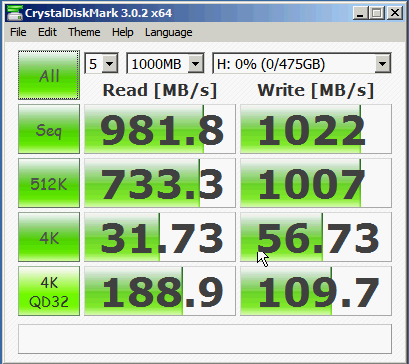Image resolution: width=409 pixels, height=364 pixels.
Task: Select the 4K write result 56.73
Action: tap(316, 237)
